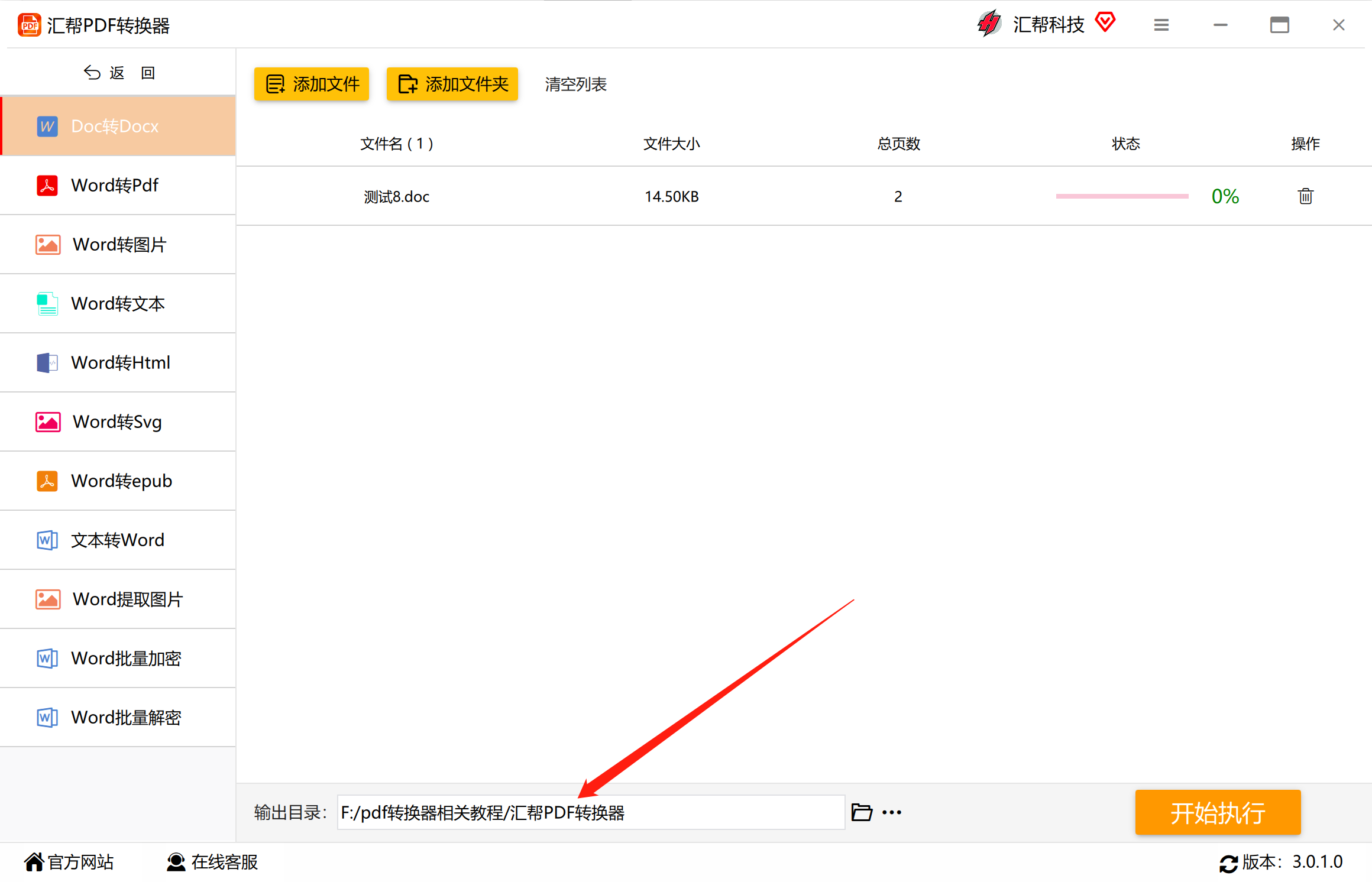Click the Word转图片 picture icon
Viewport: 1372px width, 882px height.
click(x=48, y=244)
